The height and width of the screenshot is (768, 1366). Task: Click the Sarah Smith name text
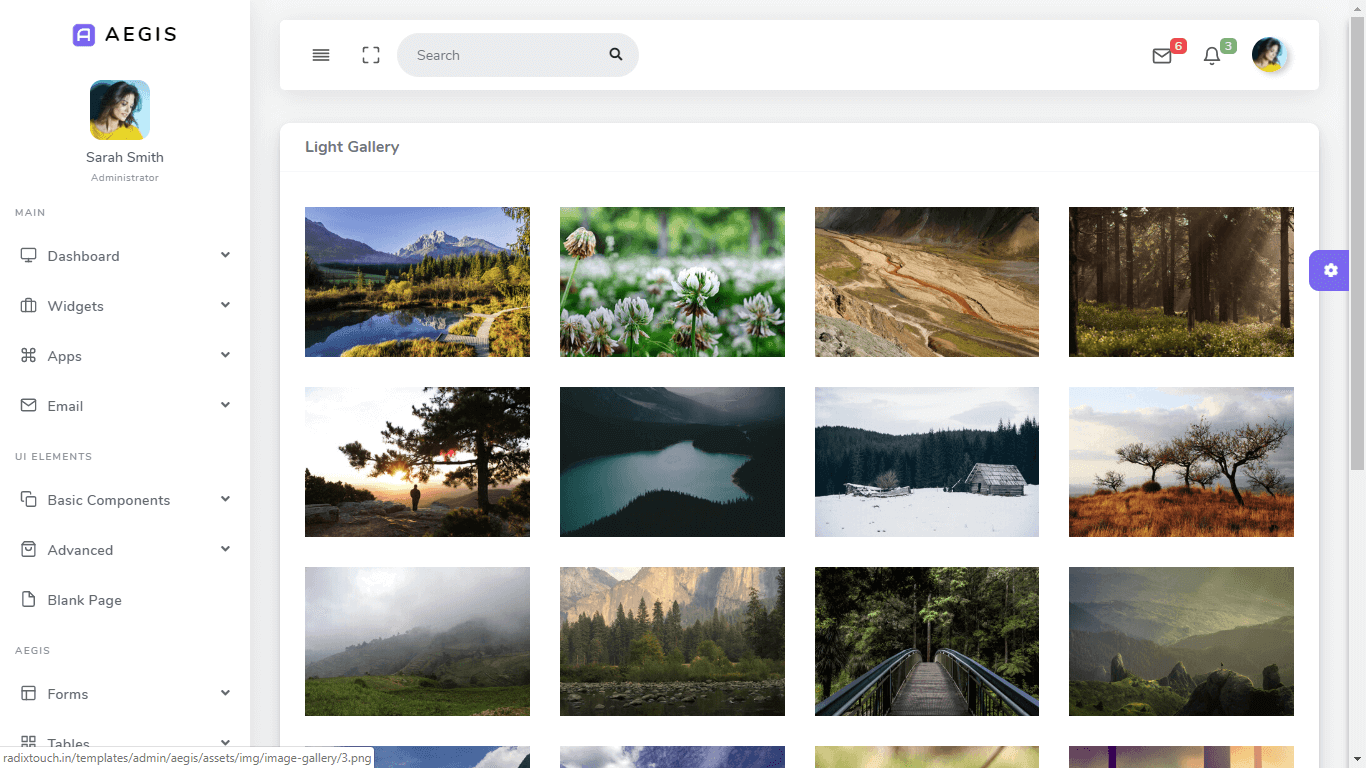coord(125,157)
